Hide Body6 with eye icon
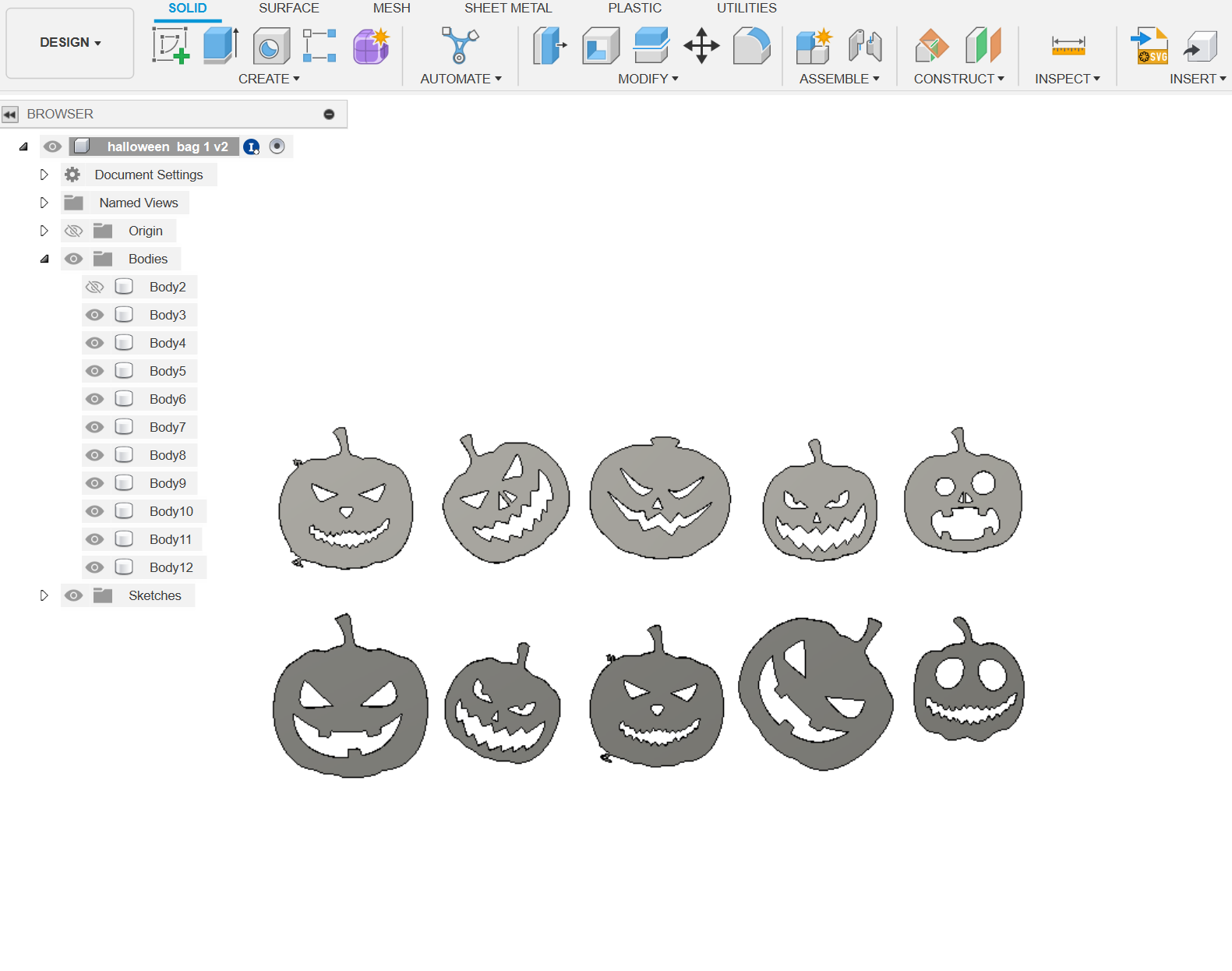Screen dimensions: 1232x971 (94, 399)
